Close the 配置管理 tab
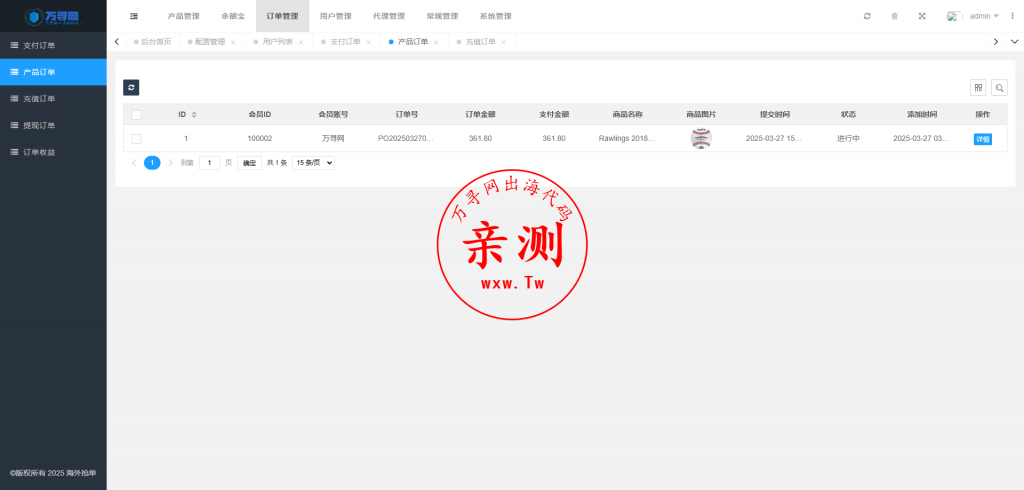This screenshot has width=1024, height=490. pos(233,42)
